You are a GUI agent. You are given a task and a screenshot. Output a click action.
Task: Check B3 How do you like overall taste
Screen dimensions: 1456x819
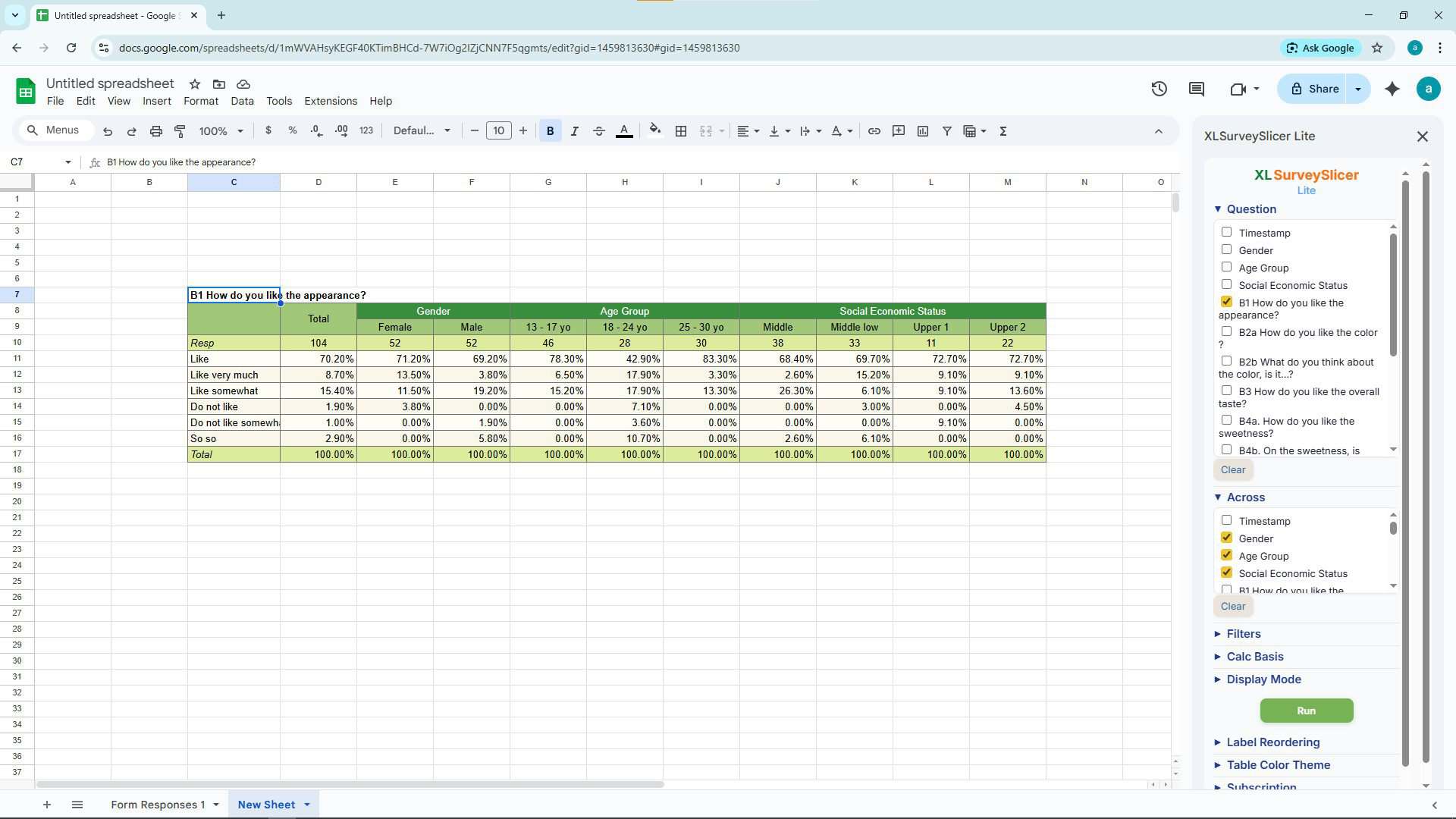click(x=1226, y=391)
